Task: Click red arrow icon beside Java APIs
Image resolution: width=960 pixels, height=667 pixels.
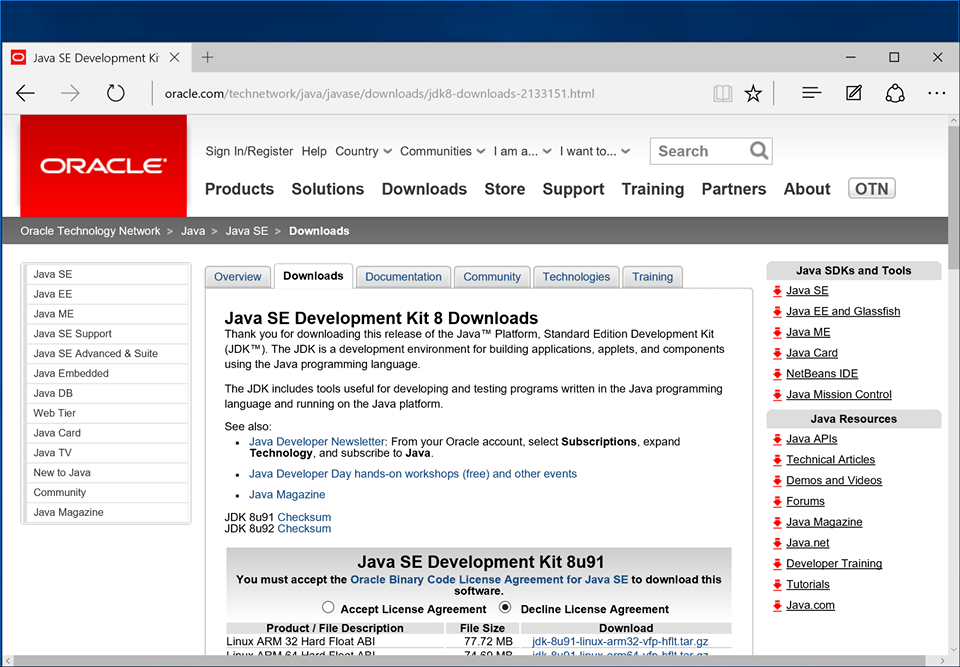Action: click(777, 439)
